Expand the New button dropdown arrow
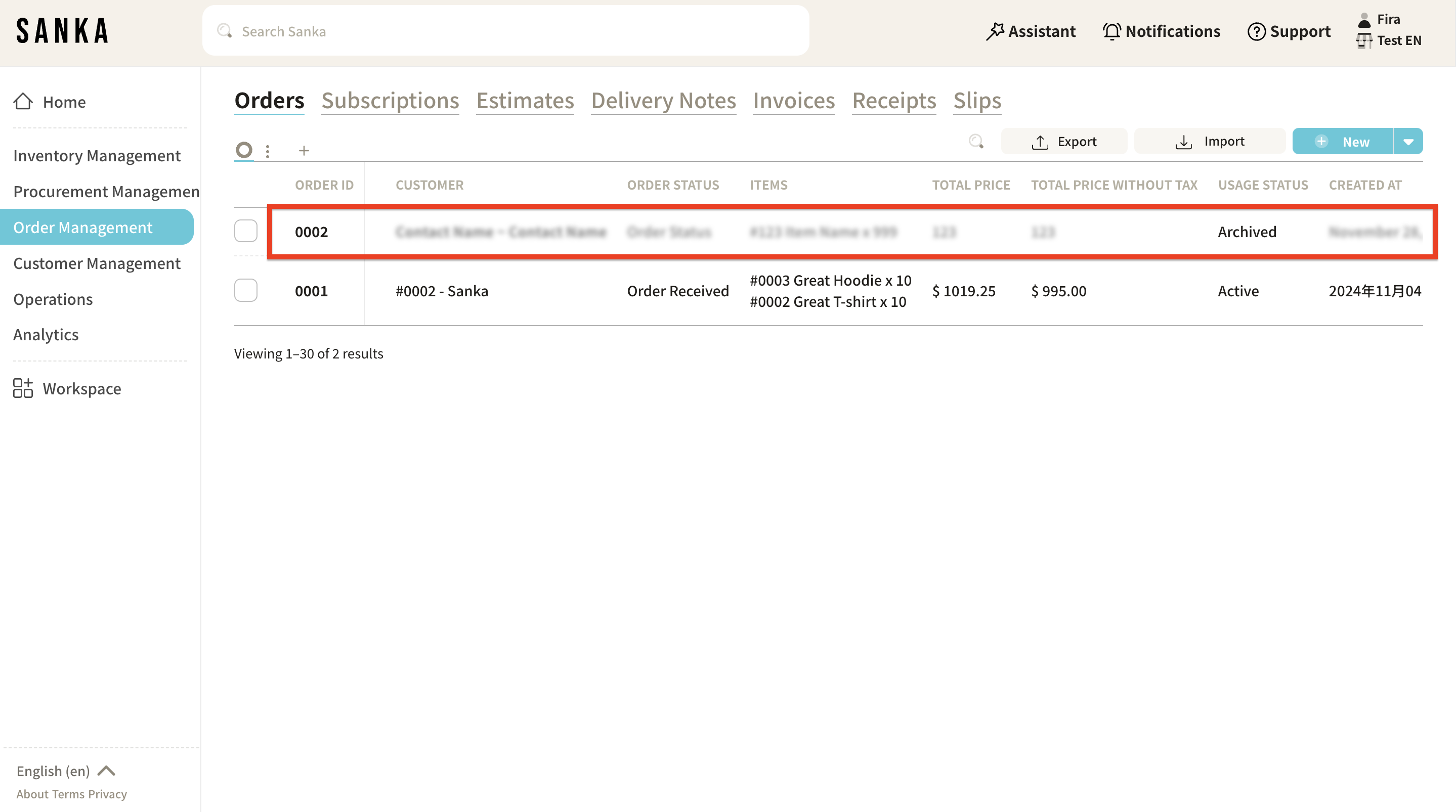 point(1408,142)
